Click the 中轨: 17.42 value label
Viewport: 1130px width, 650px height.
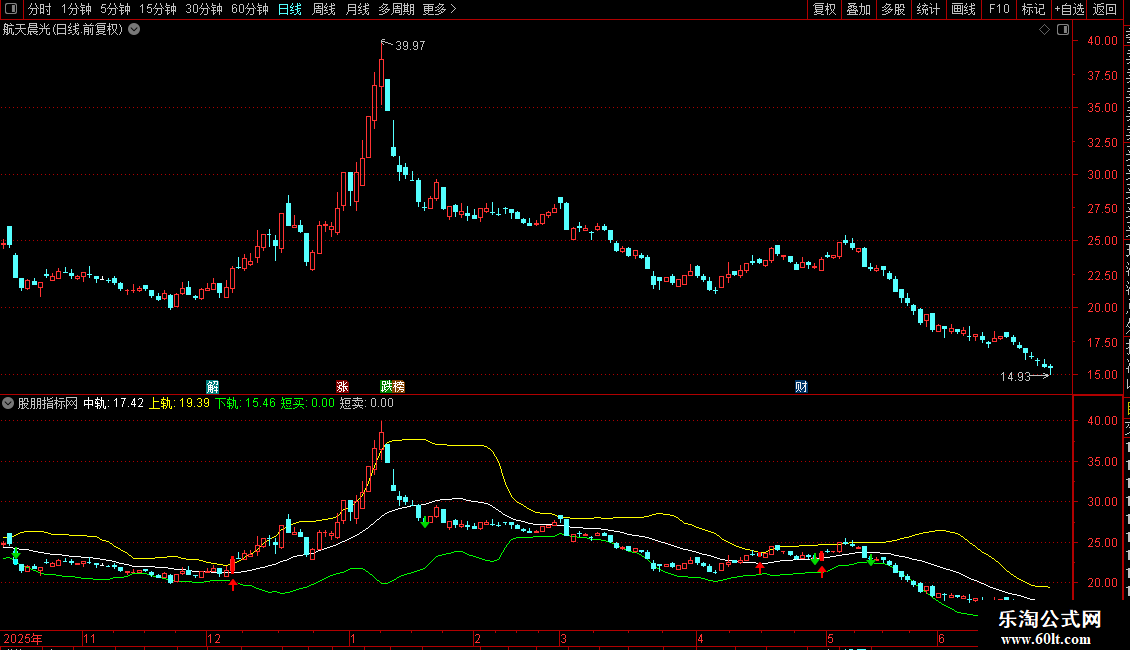113,404
